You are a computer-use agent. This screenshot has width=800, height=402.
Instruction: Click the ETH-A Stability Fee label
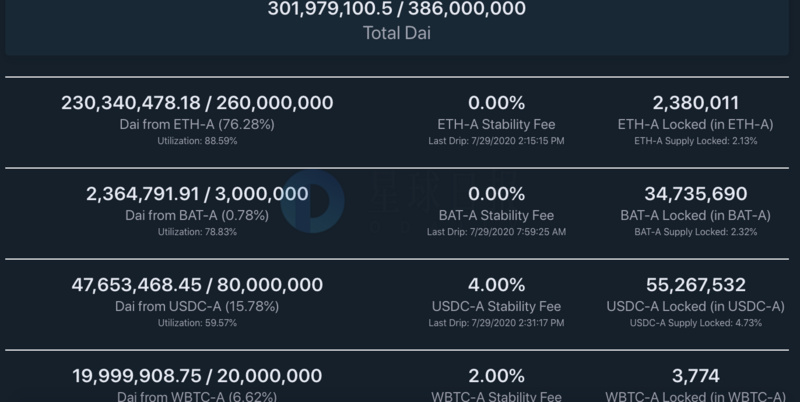coord(496,125)
